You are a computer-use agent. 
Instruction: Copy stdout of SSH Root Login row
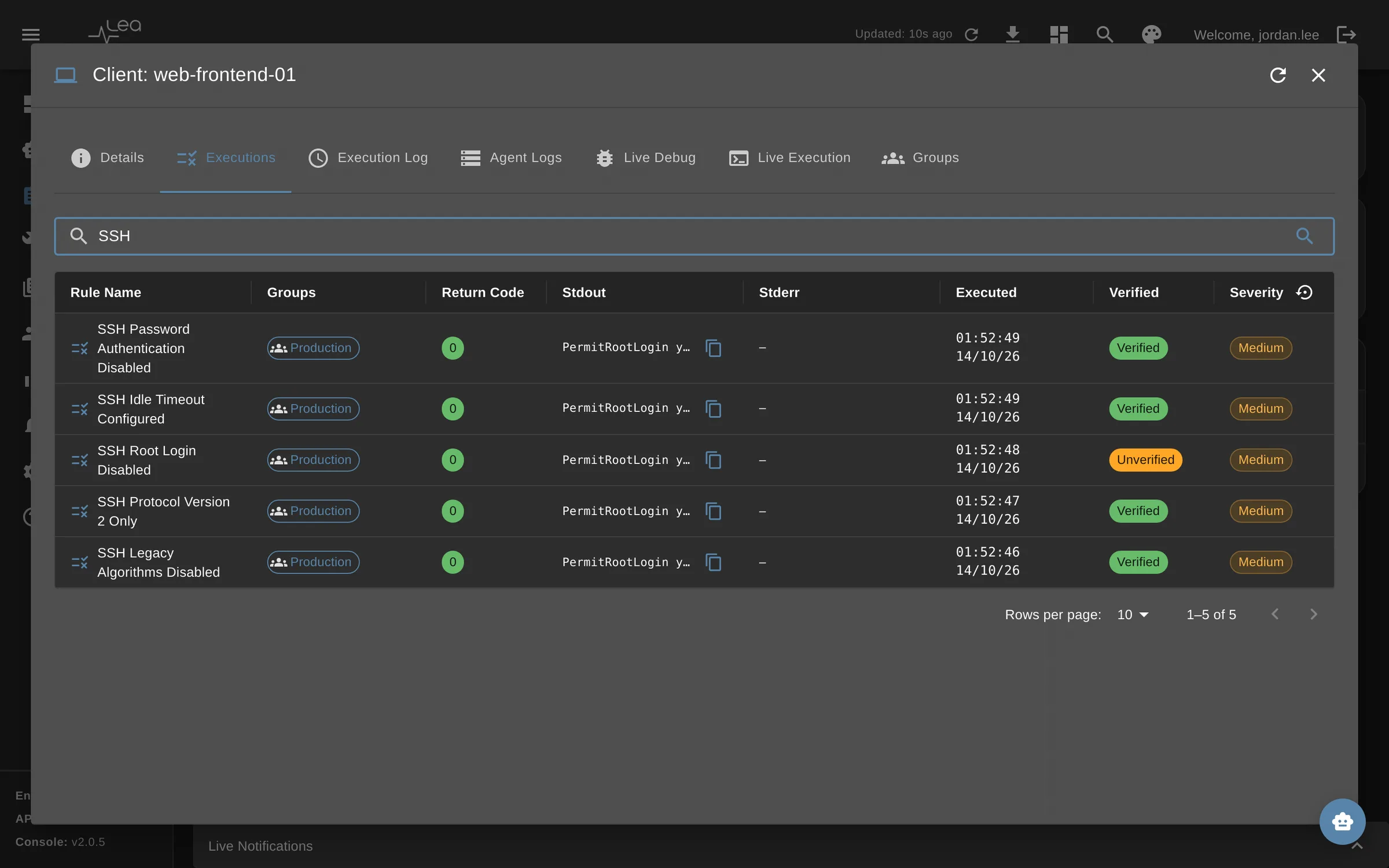[714, 460]
